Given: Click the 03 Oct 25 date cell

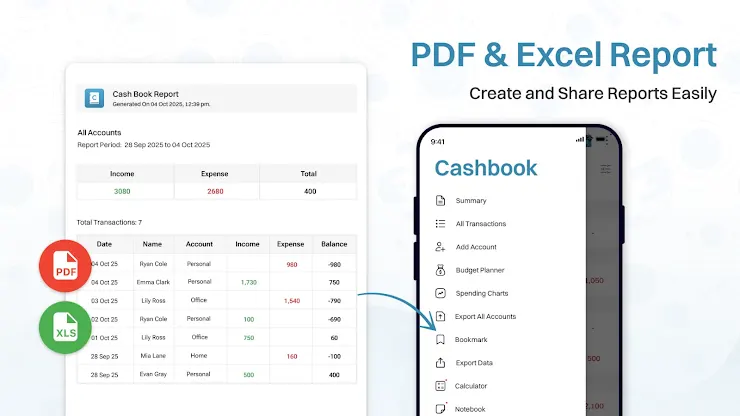Looking at the screenshot, I should point(104,301).
